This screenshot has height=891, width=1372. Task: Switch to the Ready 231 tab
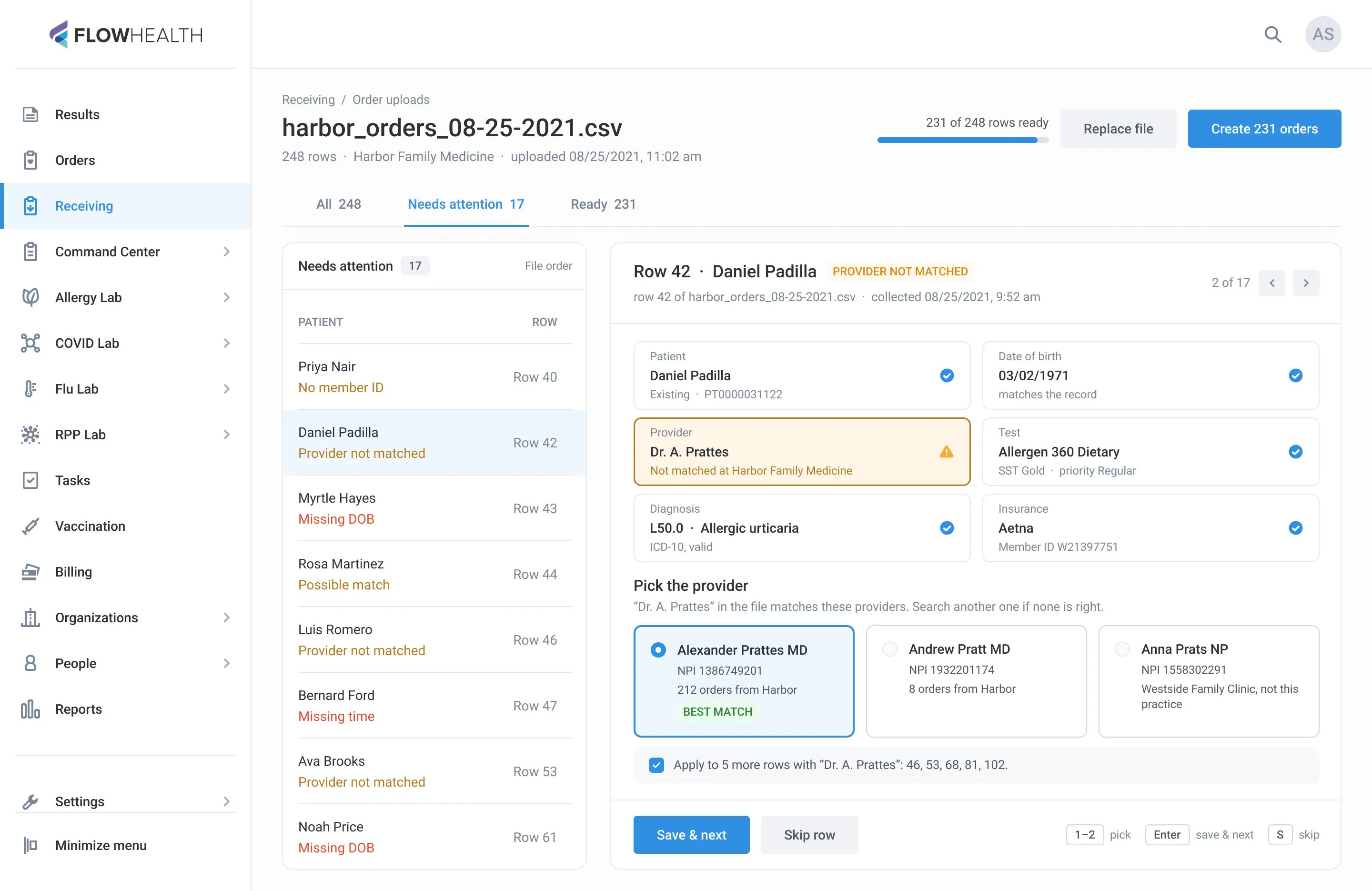603,204
